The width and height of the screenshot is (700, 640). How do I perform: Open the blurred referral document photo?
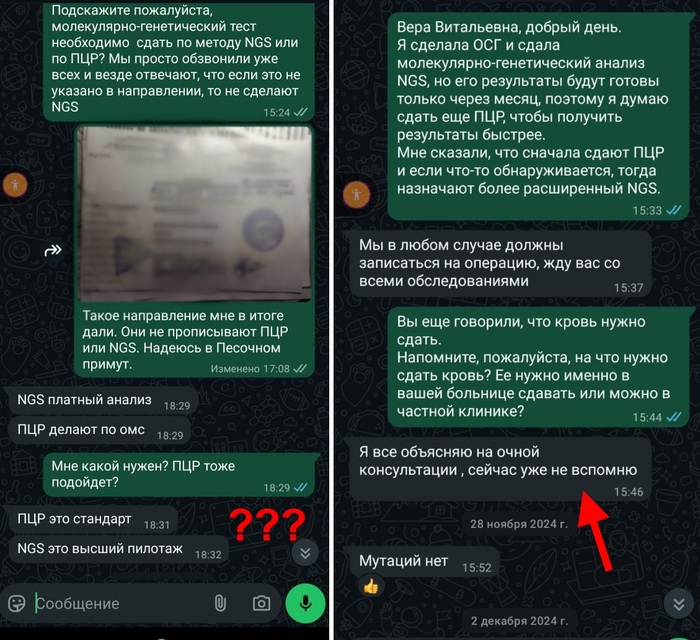click(x=194, y=213)
